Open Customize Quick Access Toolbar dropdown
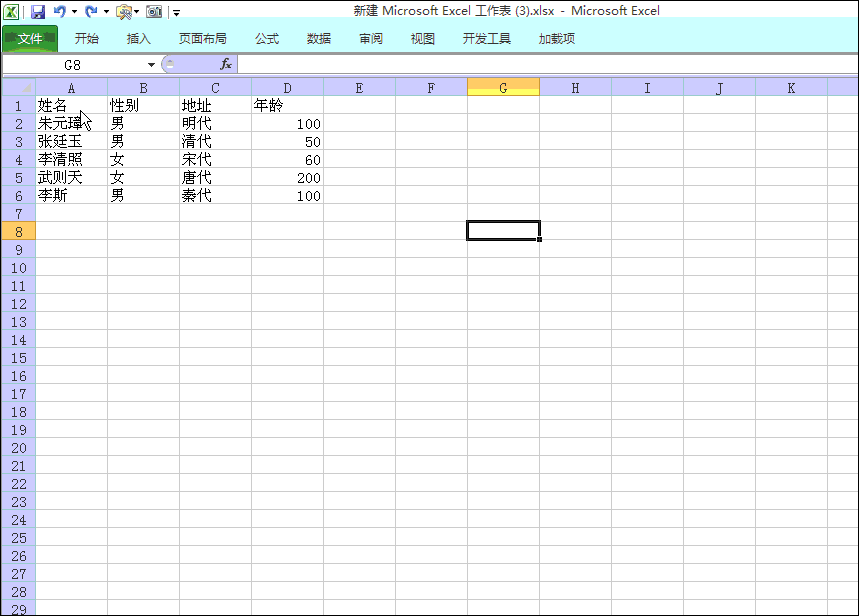The height and width of the screenshot is (616, 859). coord(176,12)
